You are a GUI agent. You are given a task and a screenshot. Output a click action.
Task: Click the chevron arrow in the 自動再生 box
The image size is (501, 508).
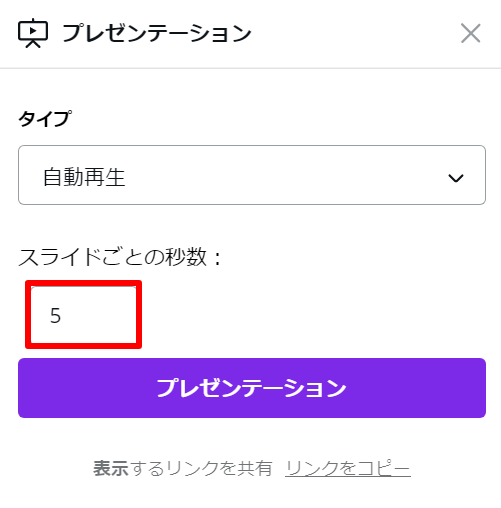tap(456, 178)
